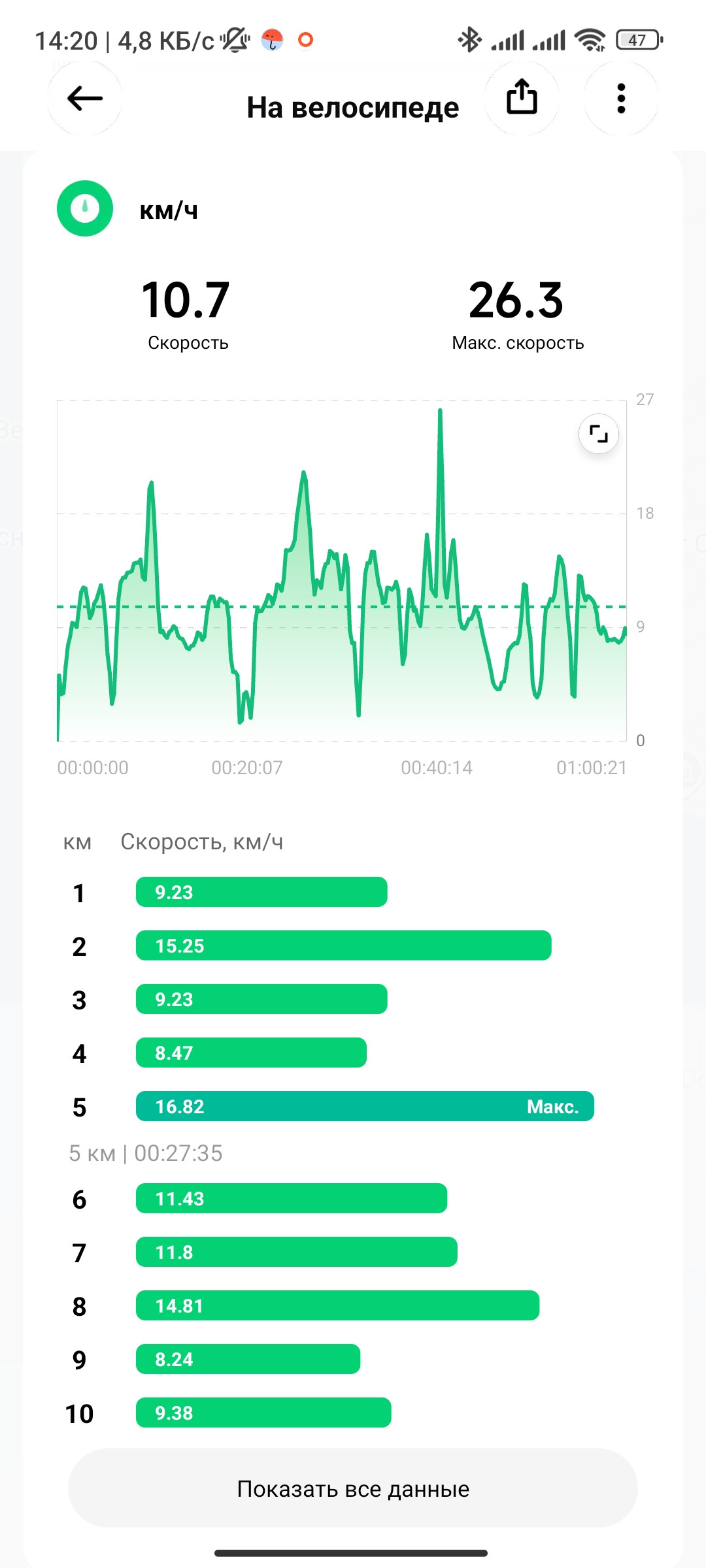The height and width of the screenshot is (1568, 706).
Task: Tap the 10.7 Скорость average value
Action: tap(186, 301)
